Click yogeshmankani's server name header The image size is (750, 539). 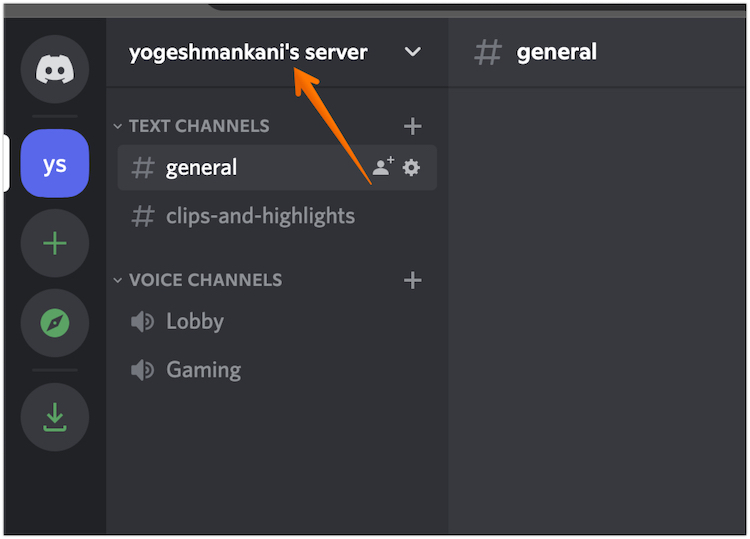pyautogui.click(x=248, y=53)
